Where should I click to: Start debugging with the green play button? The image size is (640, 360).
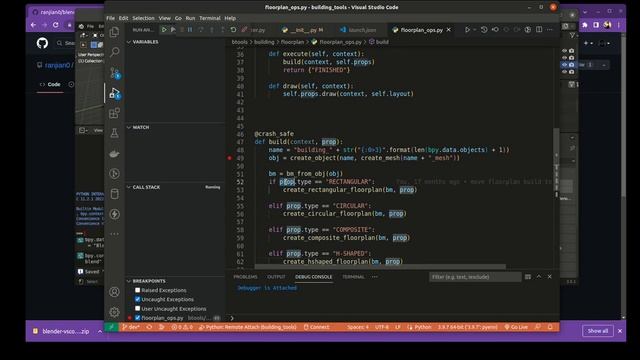point(164,29)
